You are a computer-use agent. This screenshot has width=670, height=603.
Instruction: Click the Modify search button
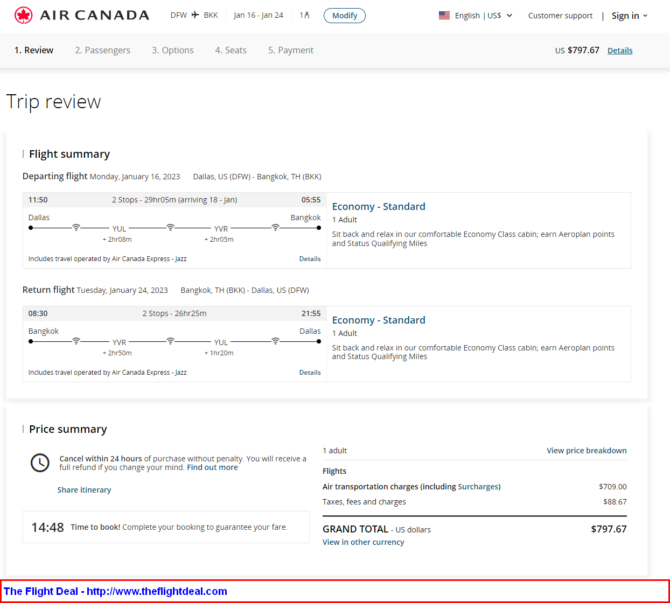tap(344, 15)
